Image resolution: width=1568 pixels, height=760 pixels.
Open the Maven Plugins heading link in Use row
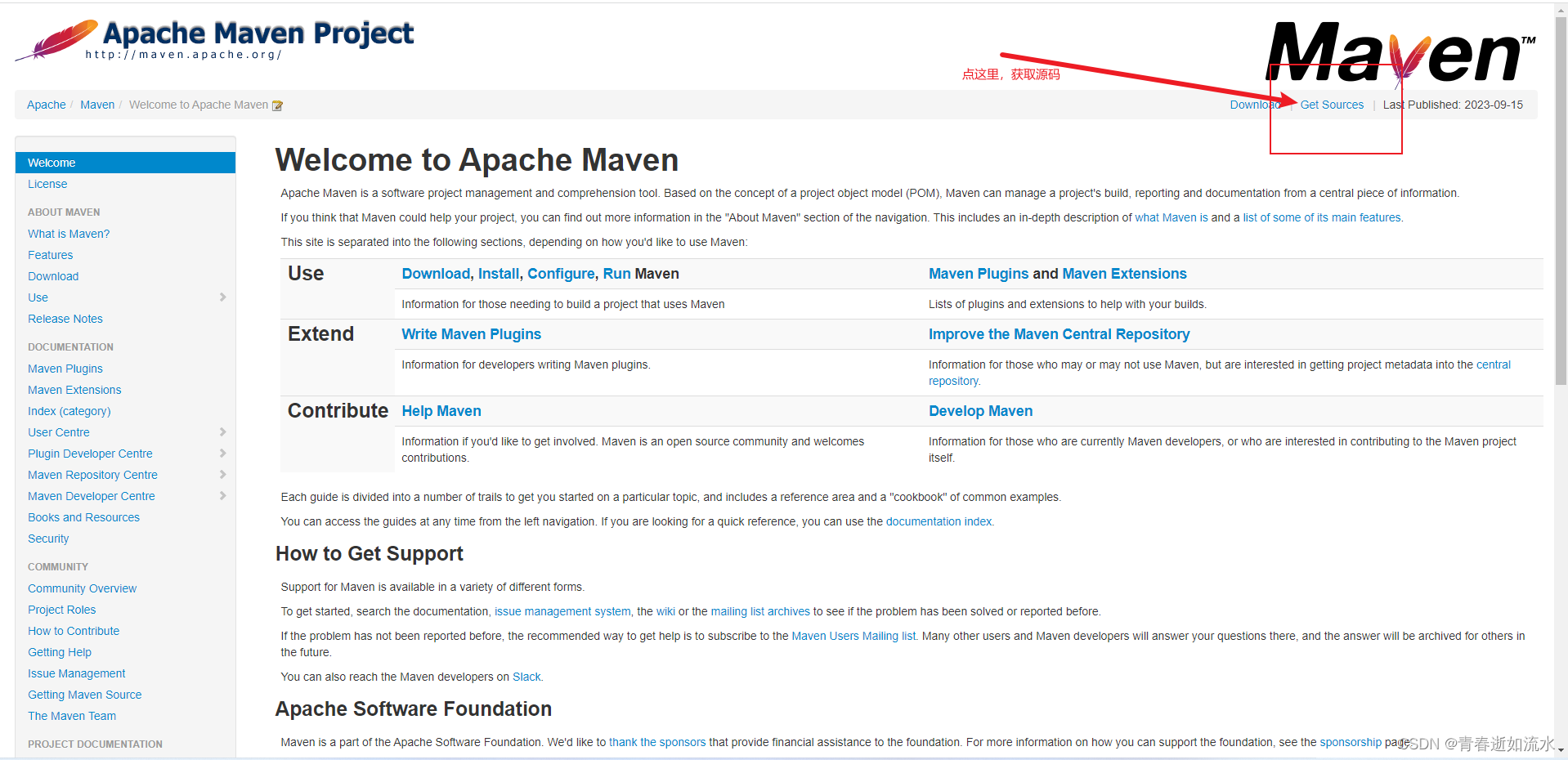click(x=979, y=274)
